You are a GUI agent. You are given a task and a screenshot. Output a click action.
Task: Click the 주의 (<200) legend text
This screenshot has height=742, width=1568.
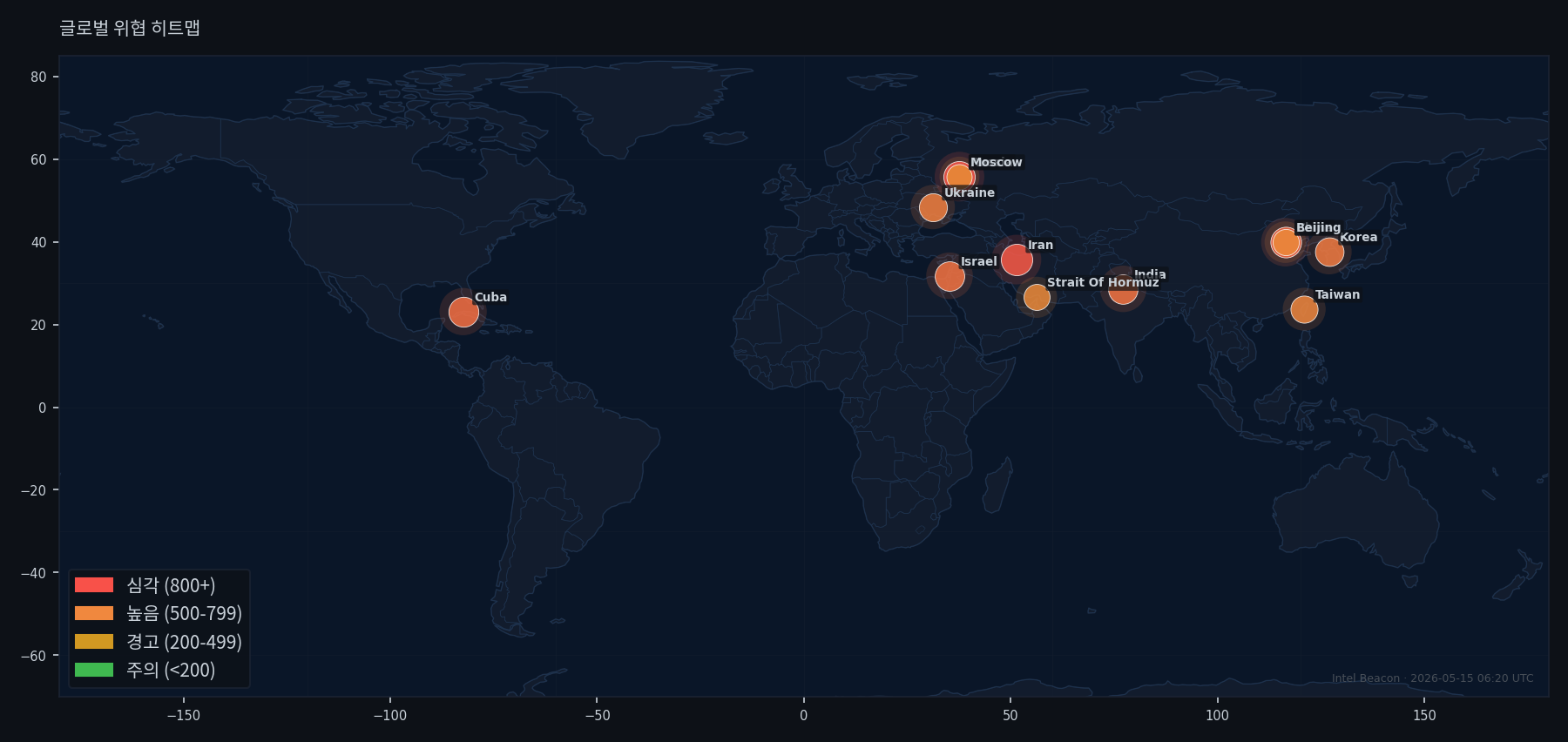pos(171,670)
